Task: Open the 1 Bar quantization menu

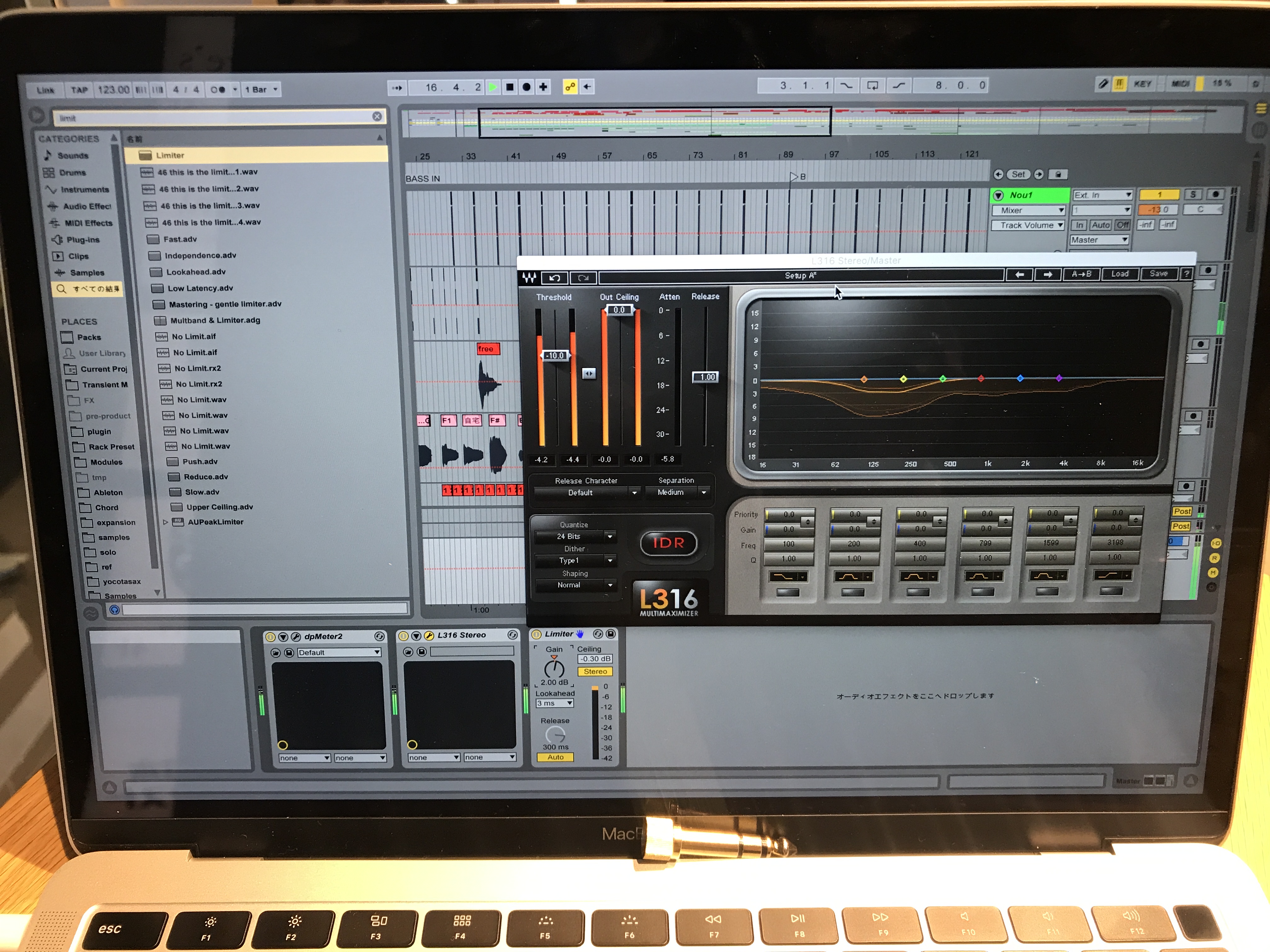Action: (261, 89)
